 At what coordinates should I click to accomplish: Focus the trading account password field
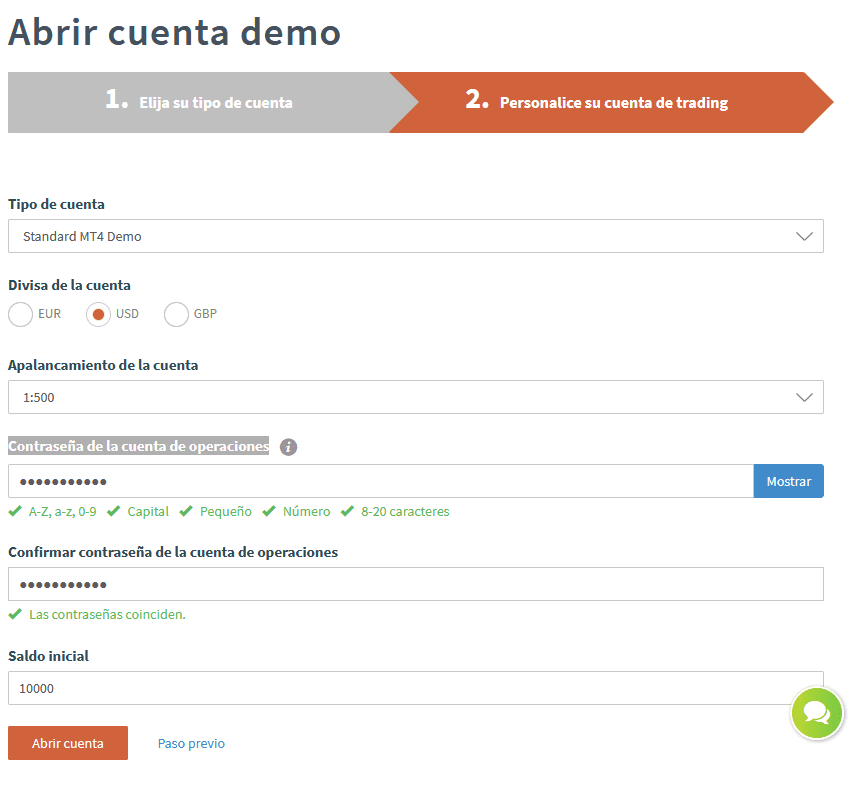point(380,481)
